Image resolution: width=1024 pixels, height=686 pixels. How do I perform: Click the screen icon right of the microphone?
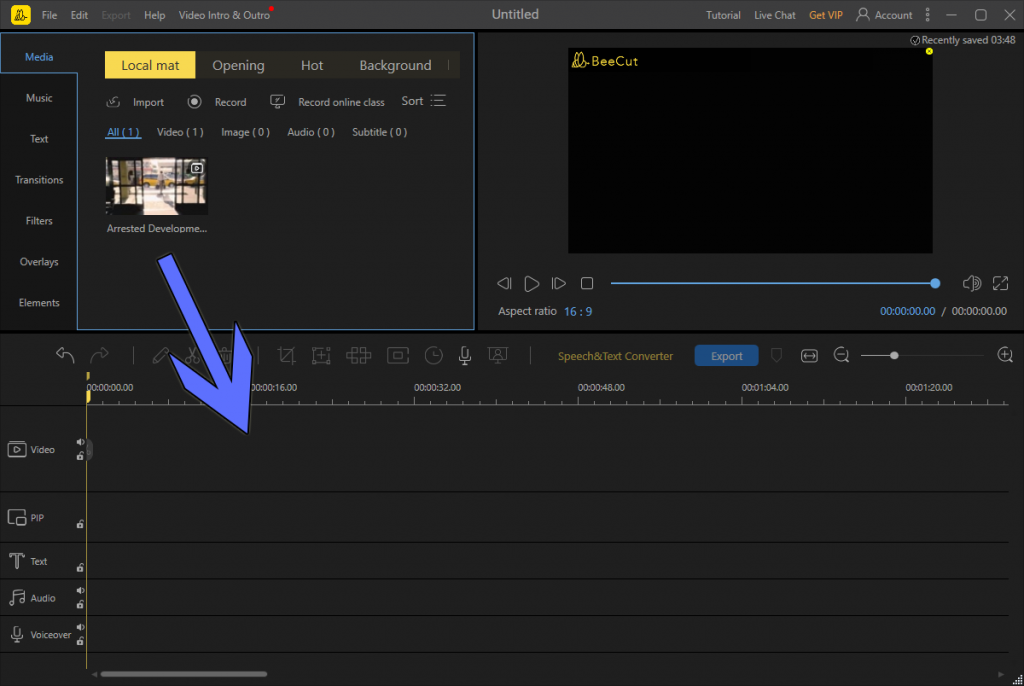click(498, 355)
